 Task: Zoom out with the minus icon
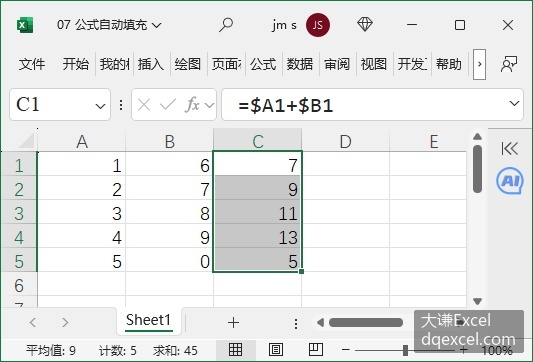pyautogui.click(x=346, y=350)
